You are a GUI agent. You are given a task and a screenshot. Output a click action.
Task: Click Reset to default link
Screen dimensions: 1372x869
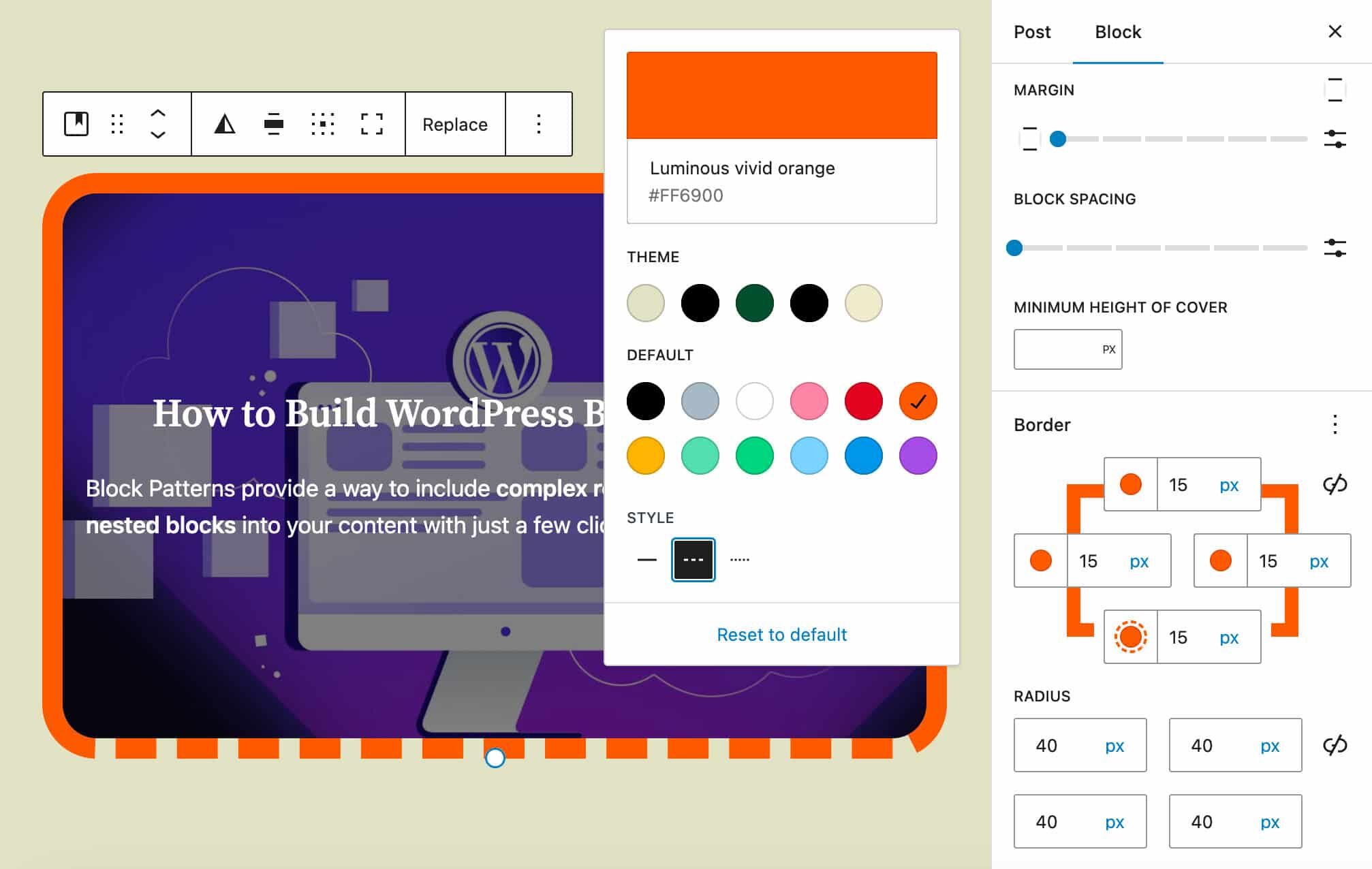click(x=781, y=635)
